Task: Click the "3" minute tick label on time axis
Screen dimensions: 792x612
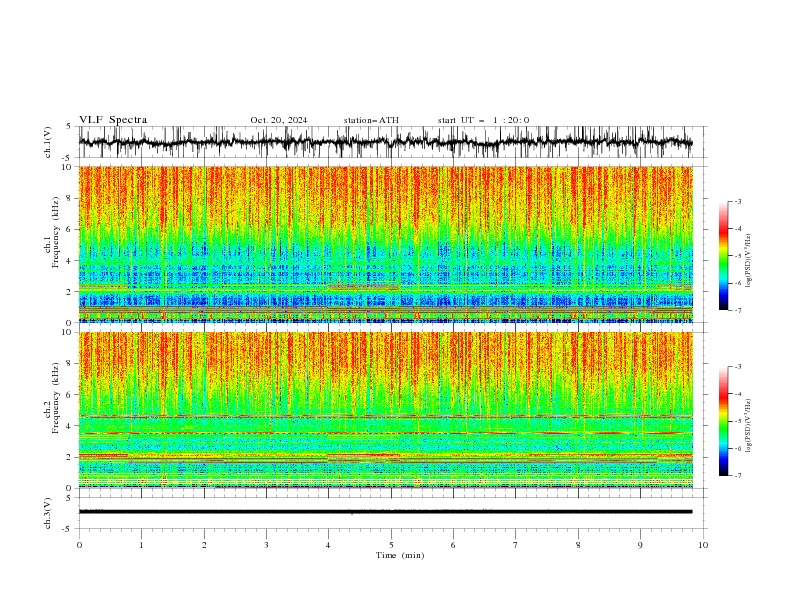Action: click(x=266, y=545)
